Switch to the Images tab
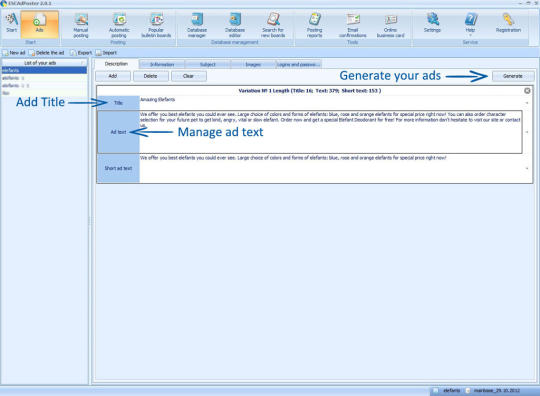 click(x=253, y=64)
